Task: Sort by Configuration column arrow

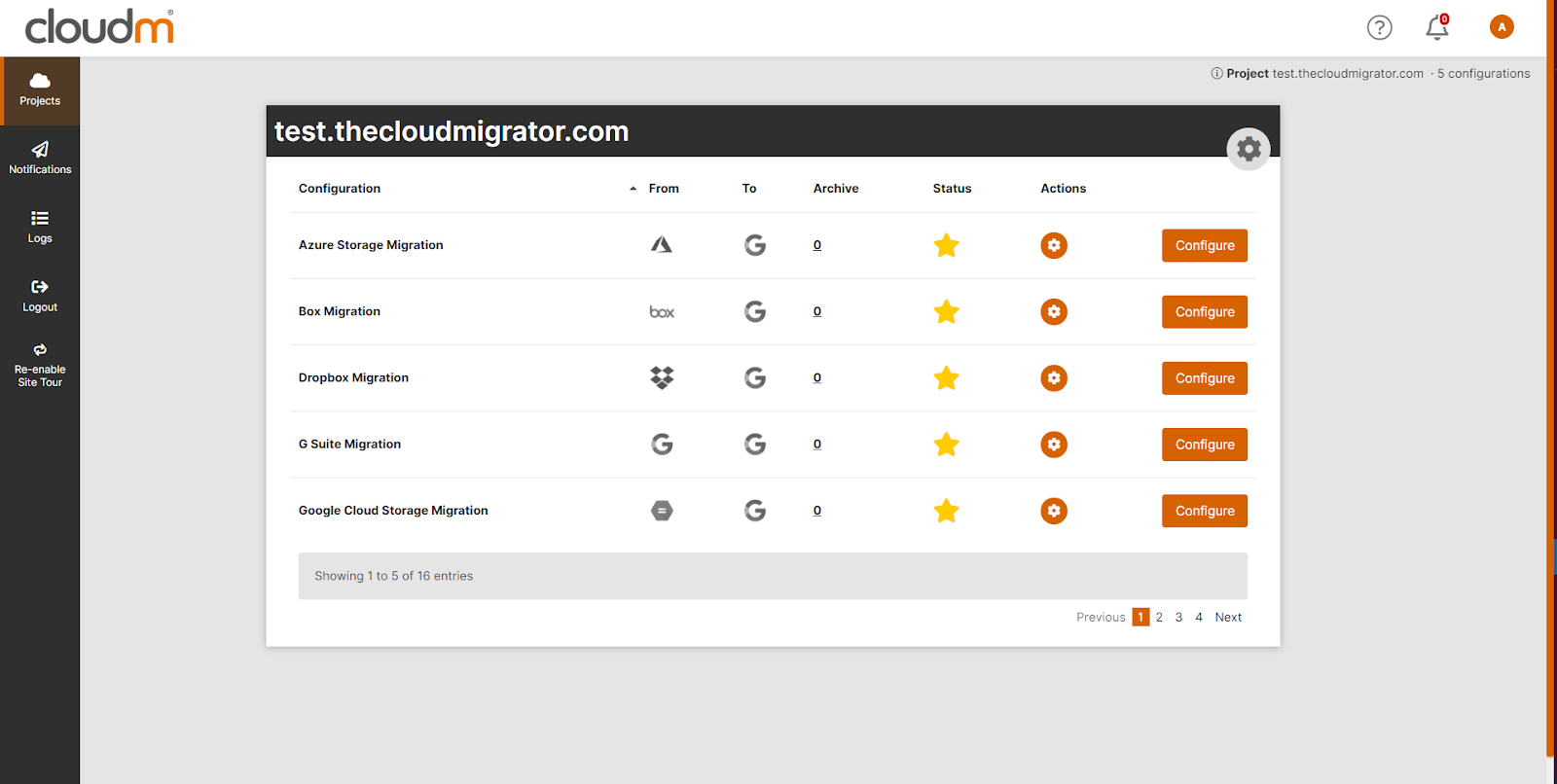Action: pos(633,189)
